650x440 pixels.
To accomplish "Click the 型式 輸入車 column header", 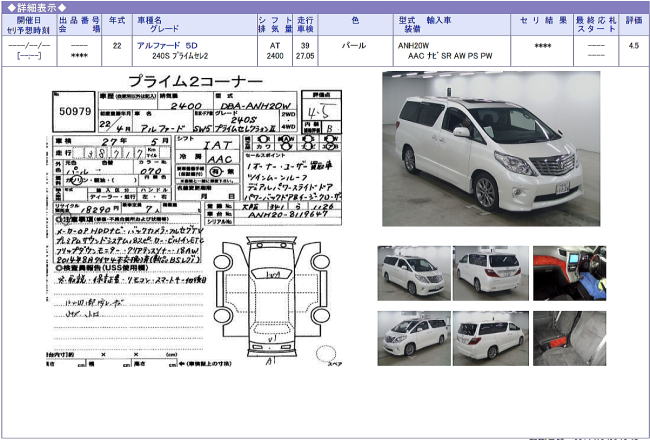I will pyautogui.click(x=424, y=20).
